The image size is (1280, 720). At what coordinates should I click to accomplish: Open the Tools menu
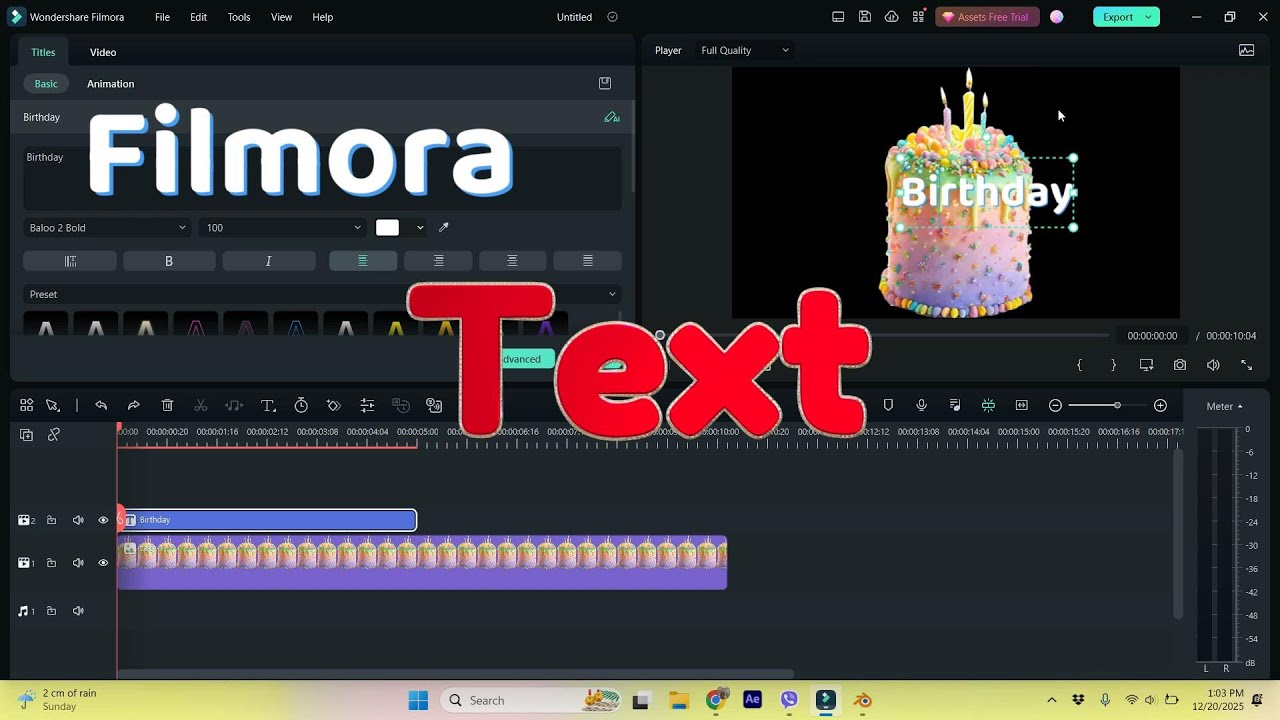[239, 17]
